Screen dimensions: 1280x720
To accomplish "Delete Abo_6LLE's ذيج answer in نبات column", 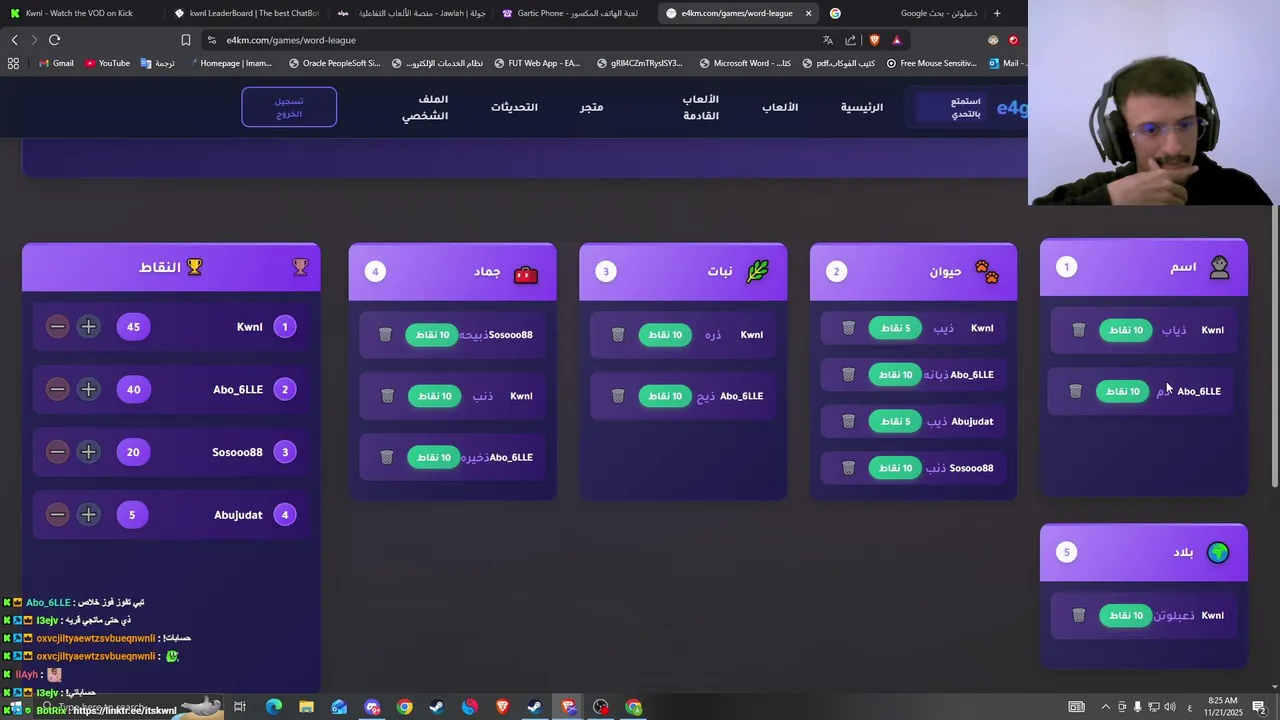I will tap(618, 396).
